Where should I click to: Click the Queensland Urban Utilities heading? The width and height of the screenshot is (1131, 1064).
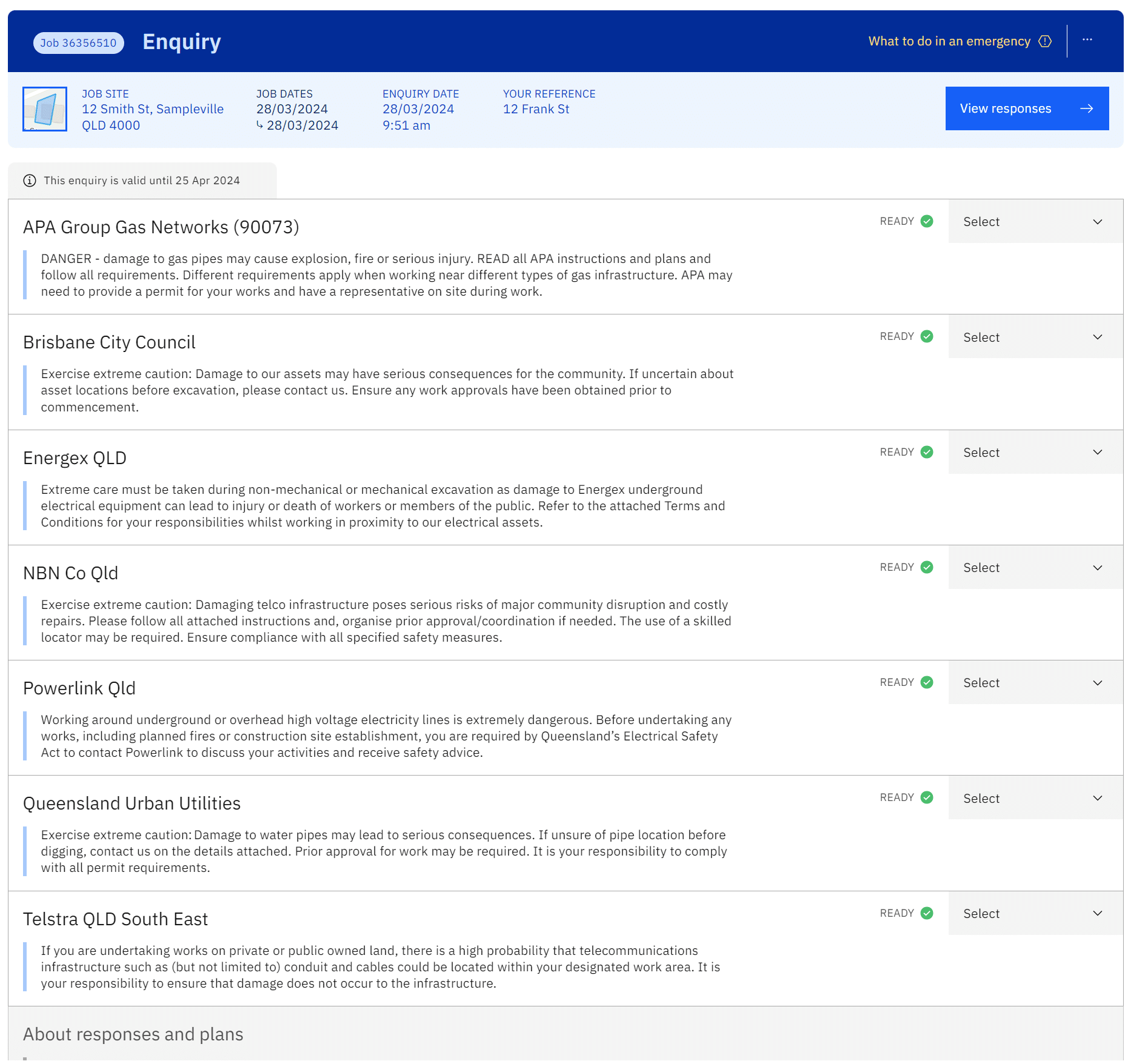[x=132, y=803]
